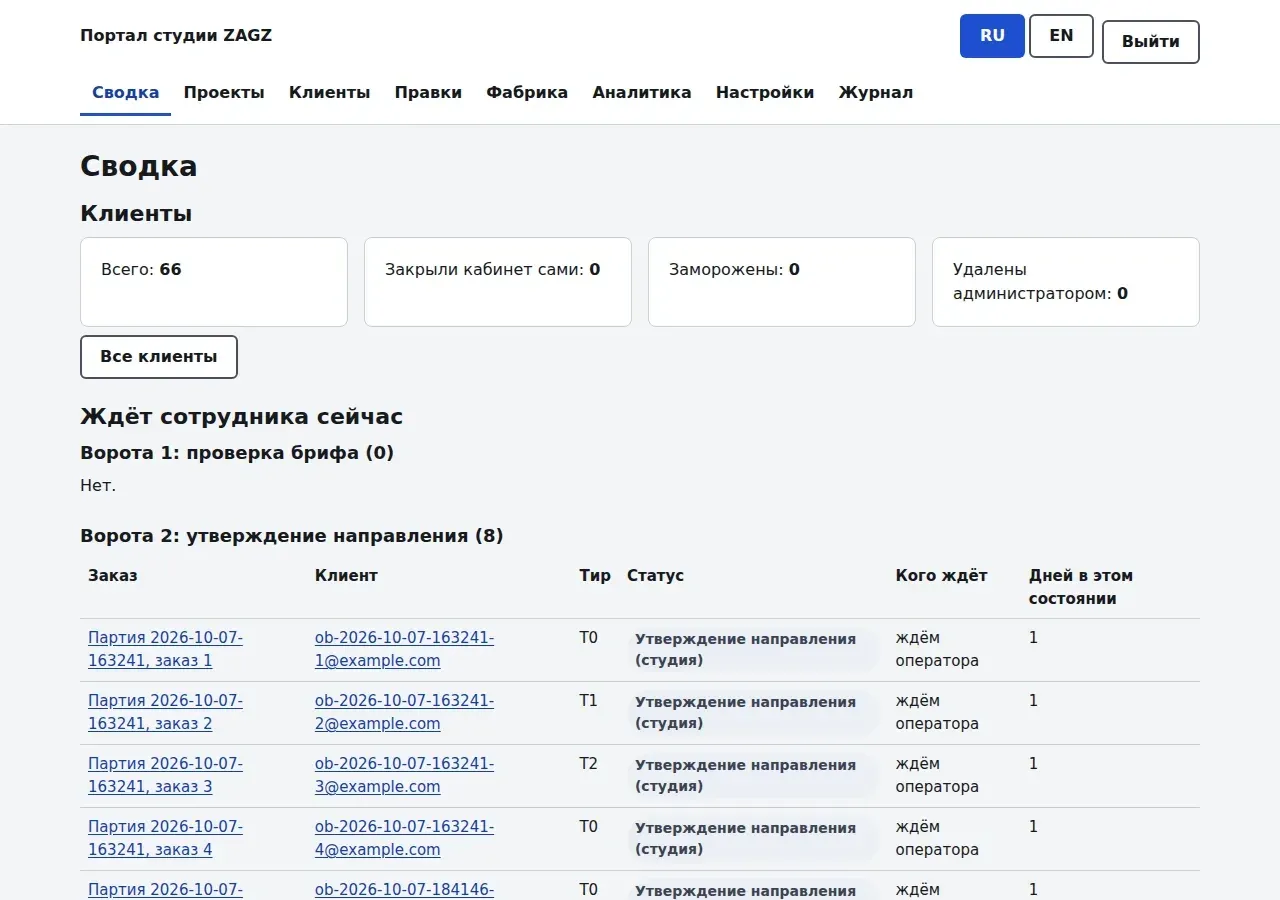
Task: Open the order link for заказ 1
Action: coord(165,649)
